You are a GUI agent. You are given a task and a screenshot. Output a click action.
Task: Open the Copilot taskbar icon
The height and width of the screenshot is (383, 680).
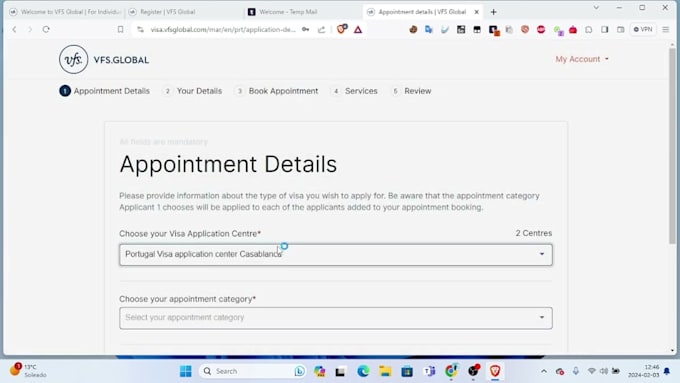point(320,371)
